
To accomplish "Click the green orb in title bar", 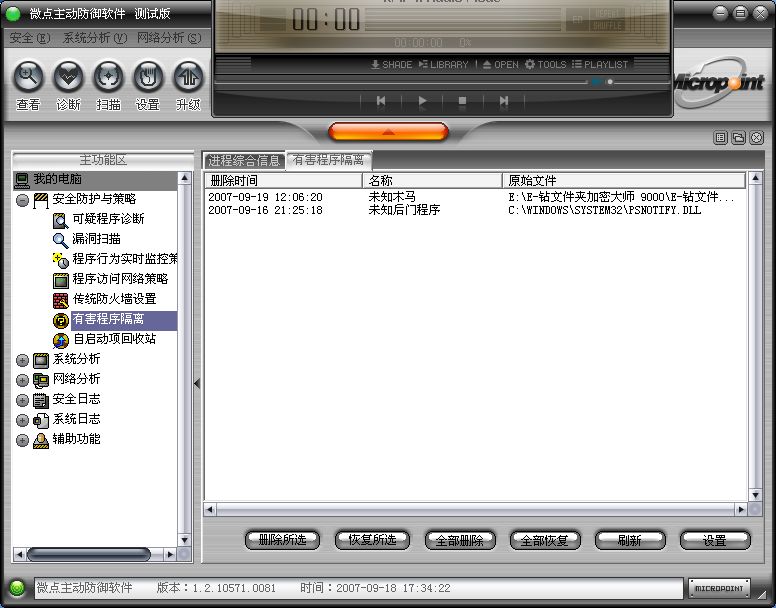I will pyautogui.click(x=12, y=14).
